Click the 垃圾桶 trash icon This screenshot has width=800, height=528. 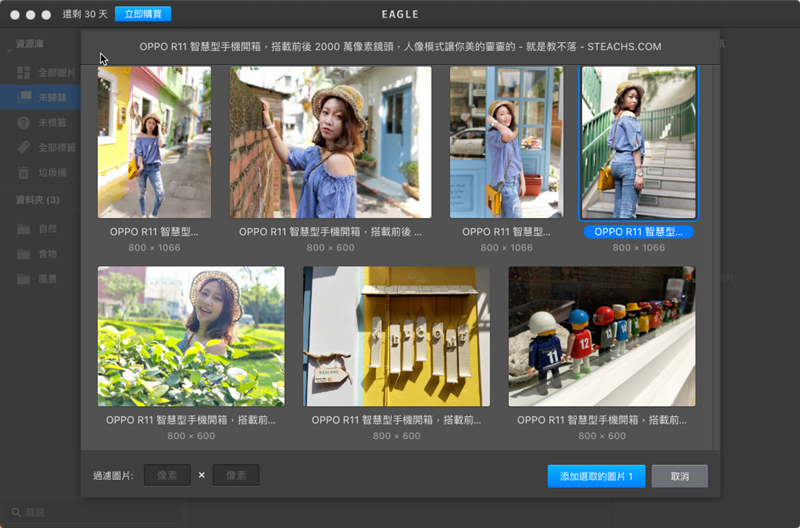pos(23,172)
